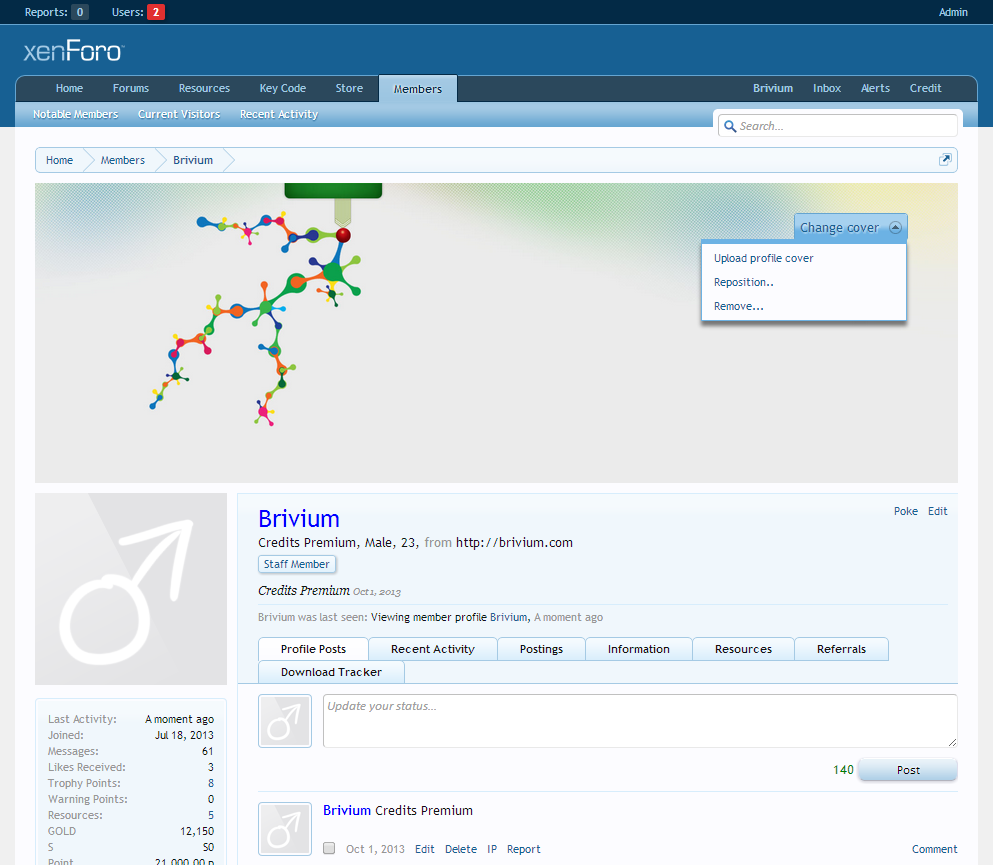Click the open-in-new-window icon in breadcrumb bar

tap(945, 160)
